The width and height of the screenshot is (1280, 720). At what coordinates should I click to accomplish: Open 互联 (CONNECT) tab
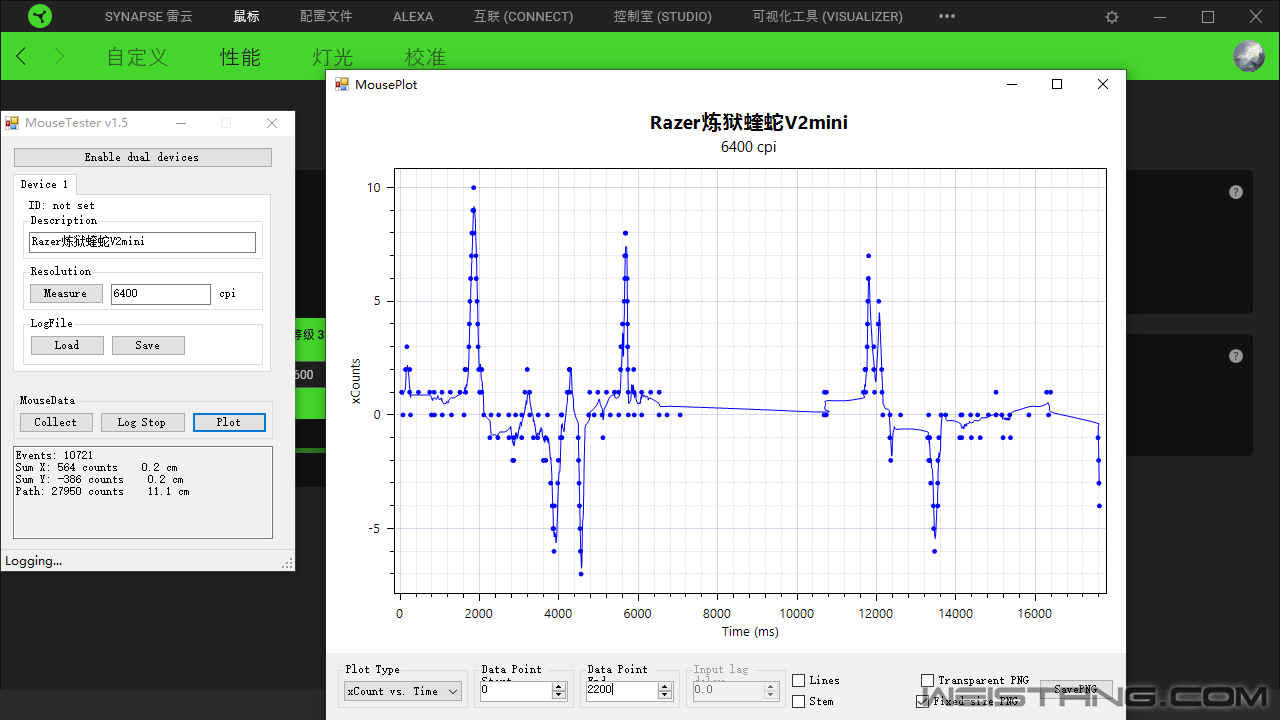[x=524, y=17]
